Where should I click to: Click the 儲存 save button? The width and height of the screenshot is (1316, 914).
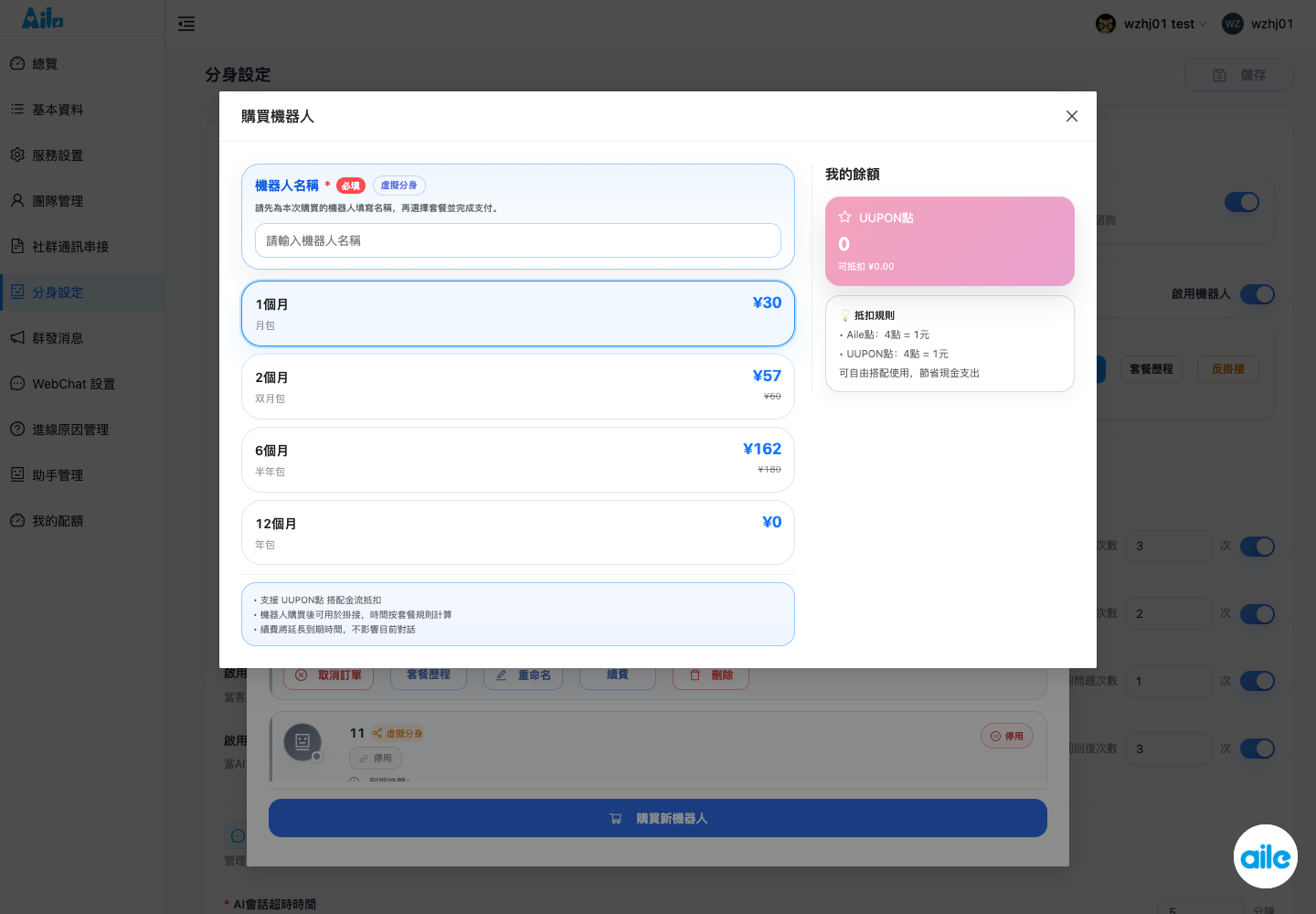[1239, 75]
